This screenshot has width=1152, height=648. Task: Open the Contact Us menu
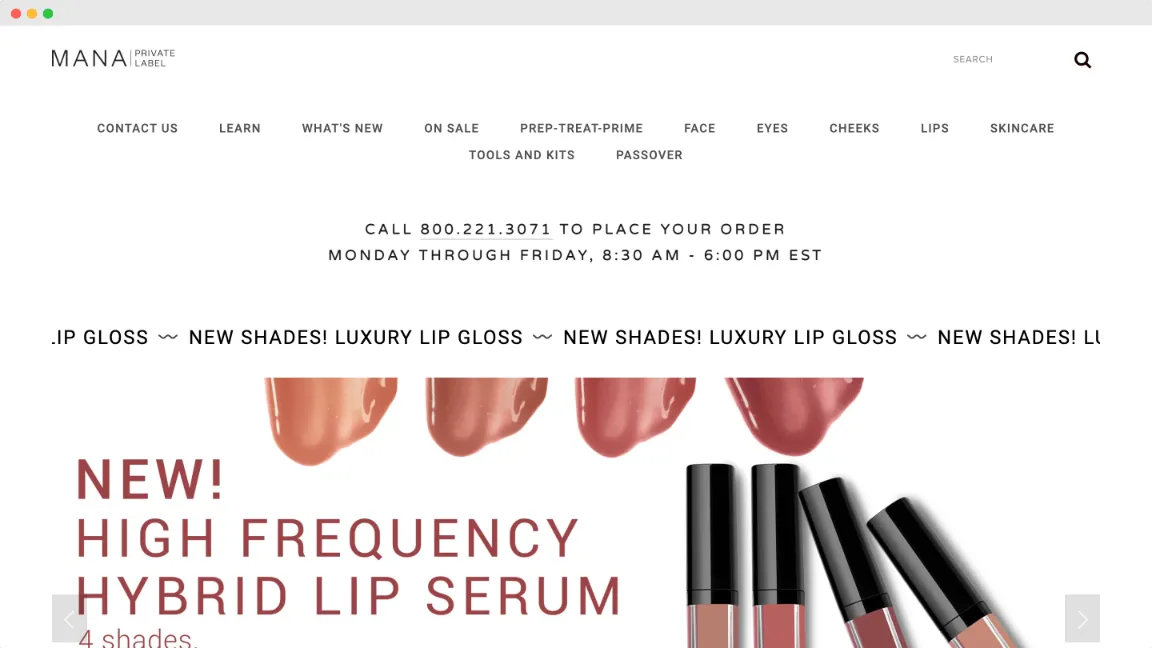(137, 128)
